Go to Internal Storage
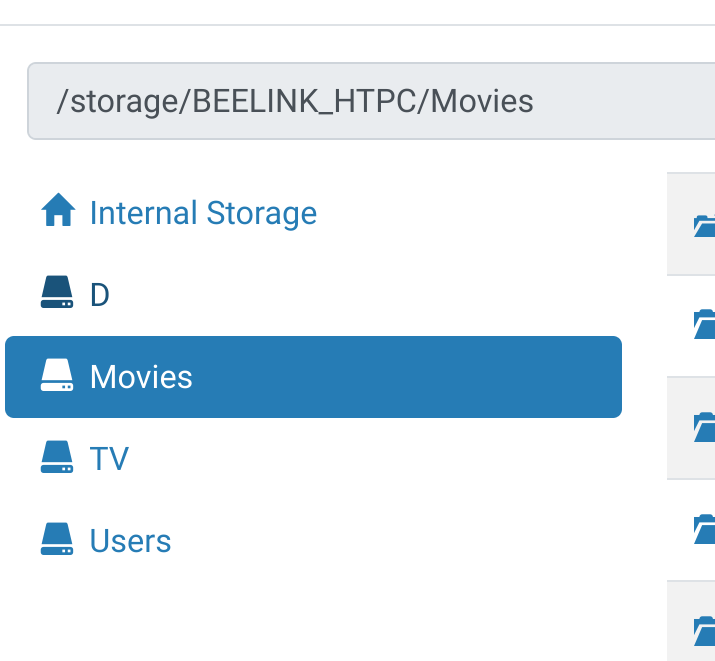The height and width of the screenshot is (661, 715). pyautogui.click(x=203, y=213)
